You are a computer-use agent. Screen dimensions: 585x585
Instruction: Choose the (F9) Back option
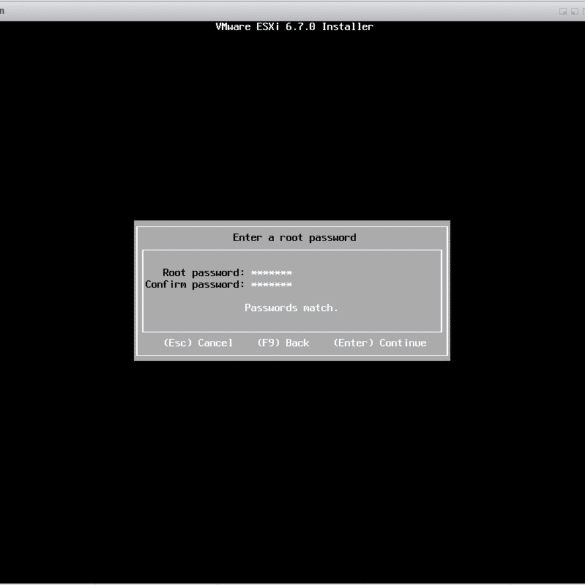(283, 343)
